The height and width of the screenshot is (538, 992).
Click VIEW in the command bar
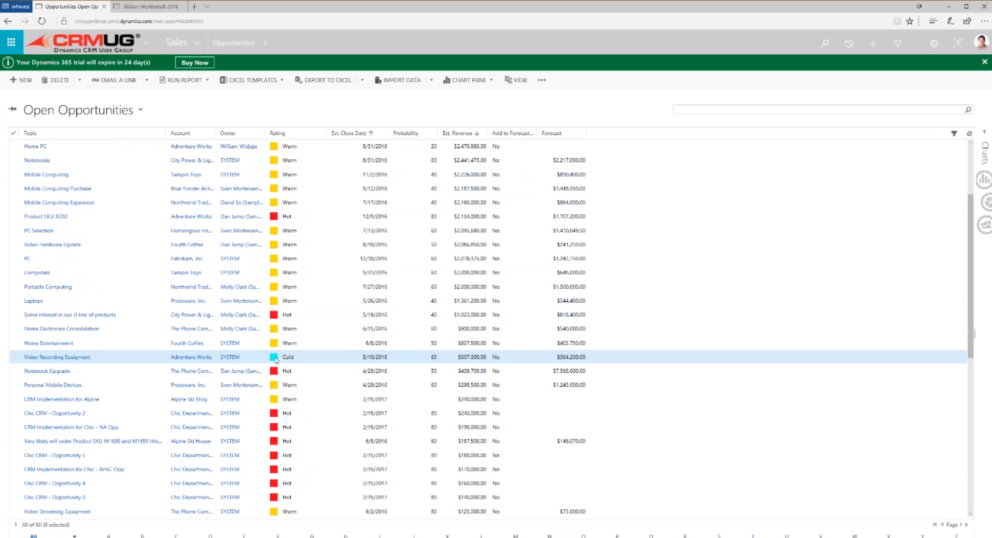[516, 80]
